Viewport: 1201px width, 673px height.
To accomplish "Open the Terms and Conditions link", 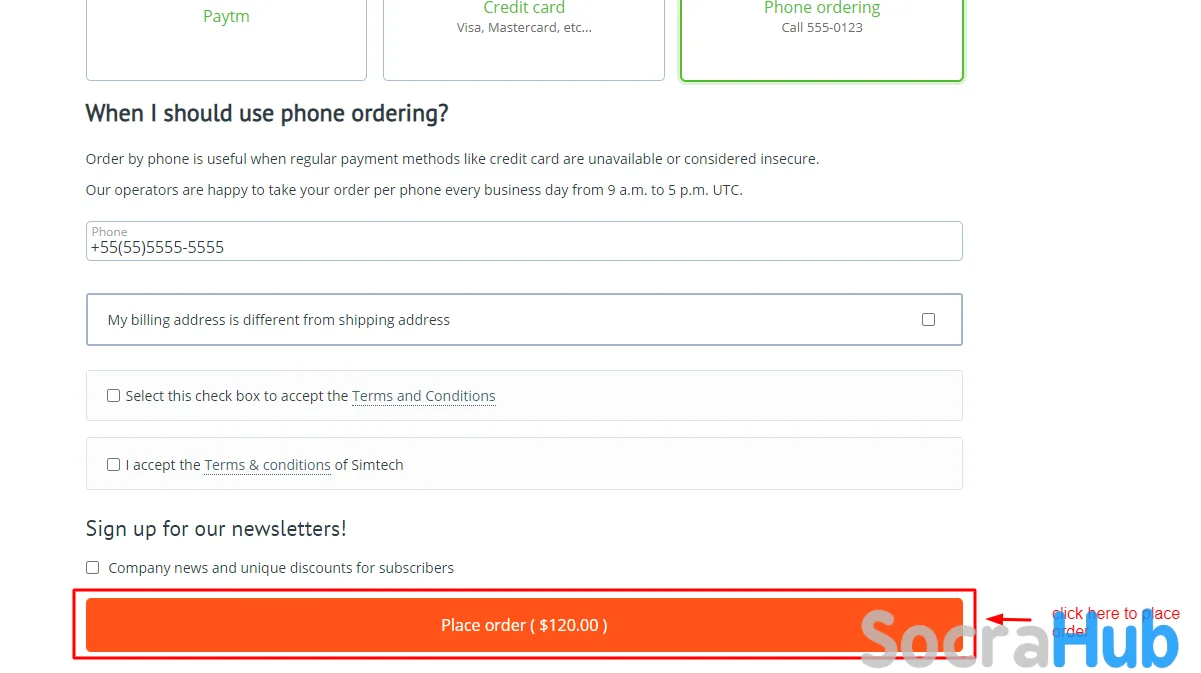I will (x=423, y=396).
